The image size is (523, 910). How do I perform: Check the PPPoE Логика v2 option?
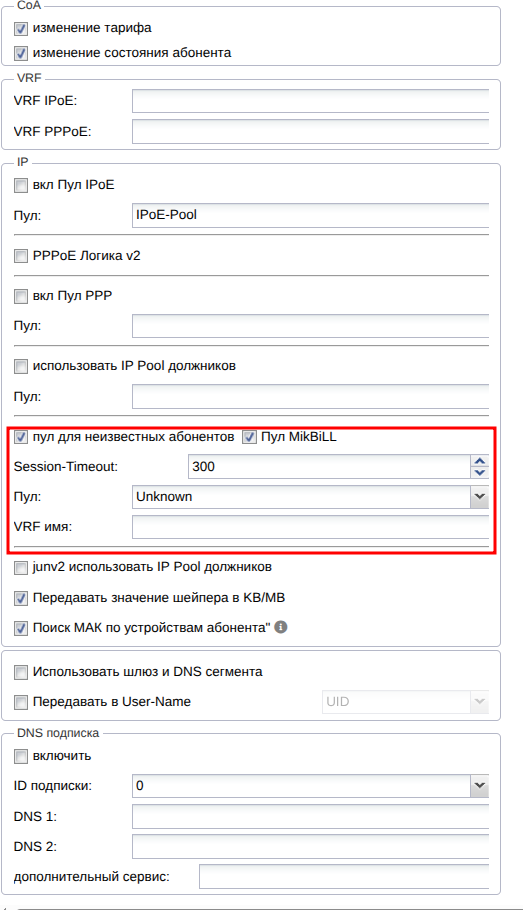(x=21, y=255)
